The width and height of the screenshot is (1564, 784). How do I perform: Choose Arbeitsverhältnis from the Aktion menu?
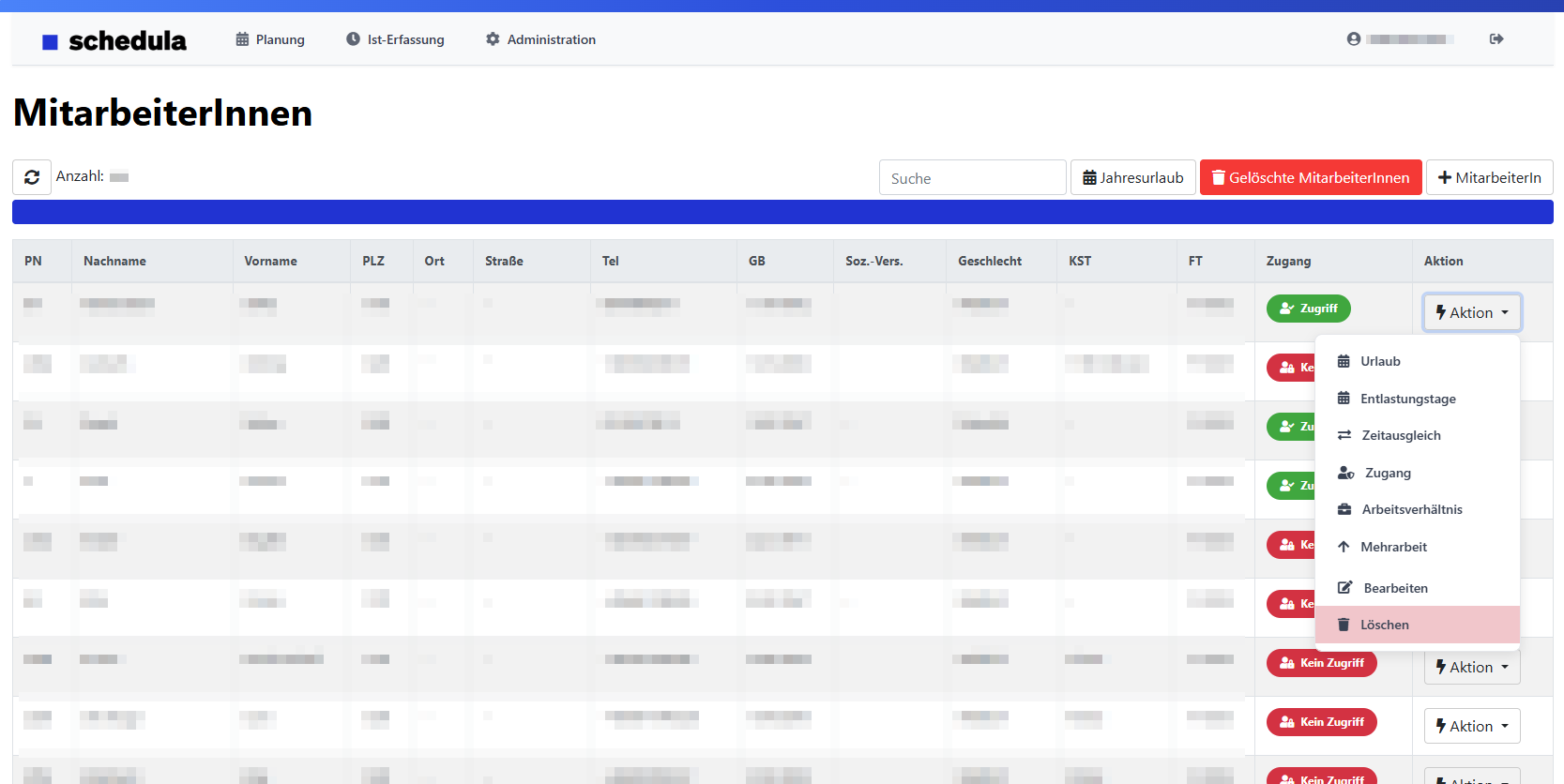[1411, 510]
